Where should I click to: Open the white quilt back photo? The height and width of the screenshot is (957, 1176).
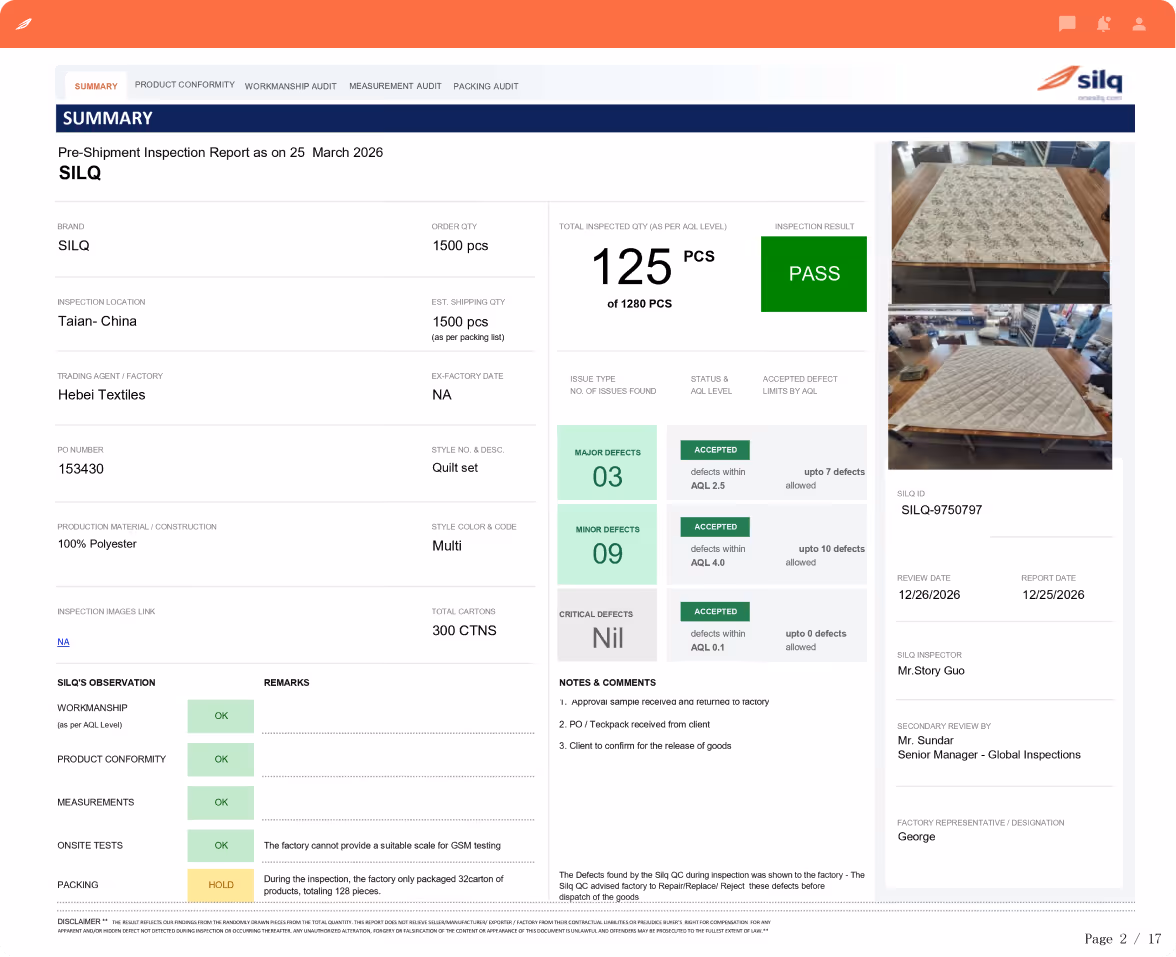click(1000, 387)
